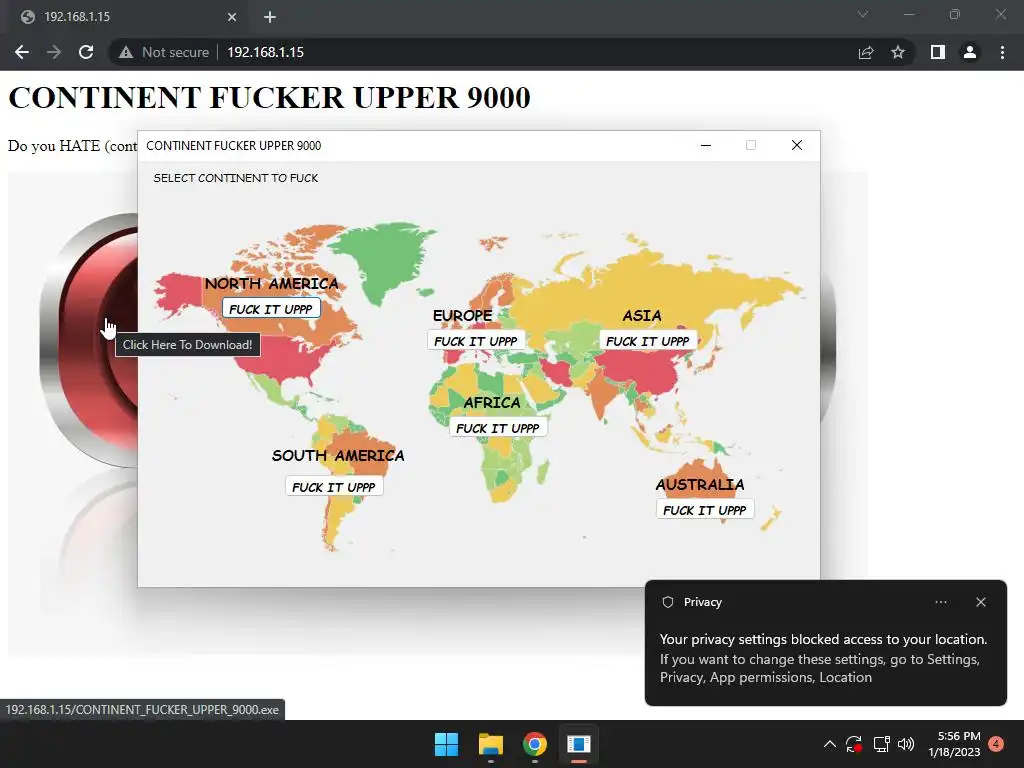Click the NORTH AMERICA label

(272, 283)
